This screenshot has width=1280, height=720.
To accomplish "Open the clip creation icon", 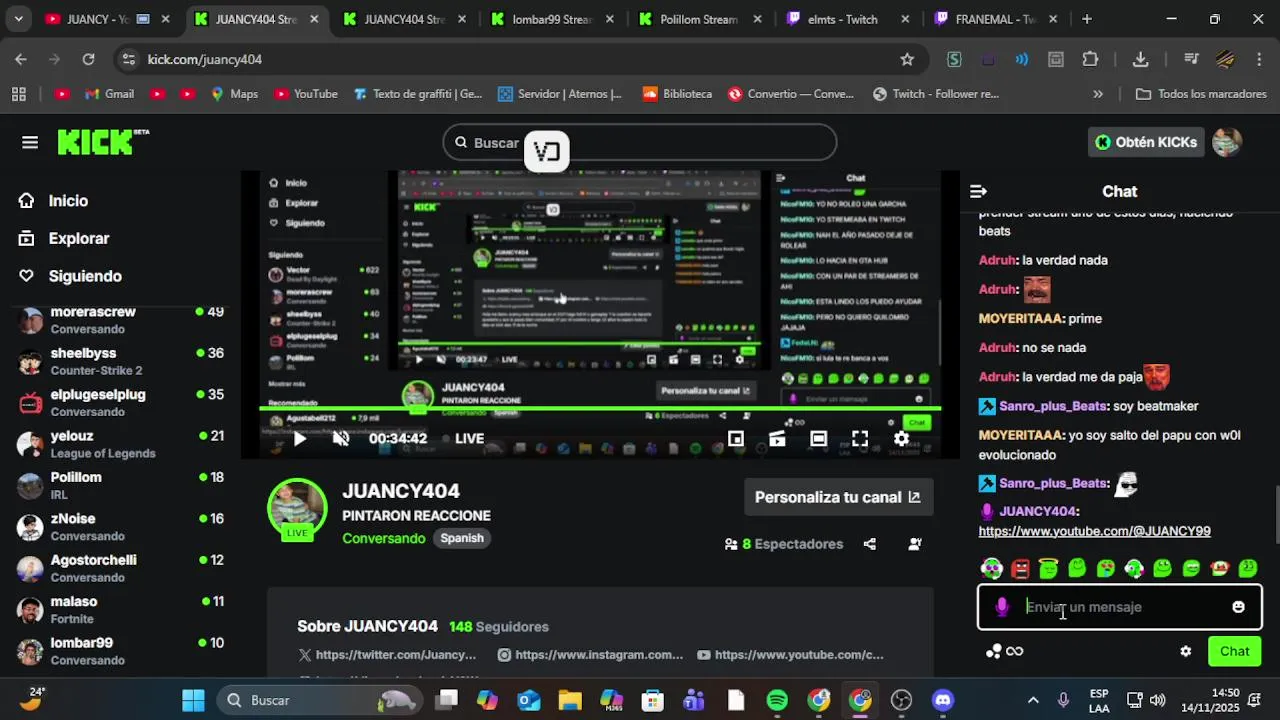I will tap(777, 438).
